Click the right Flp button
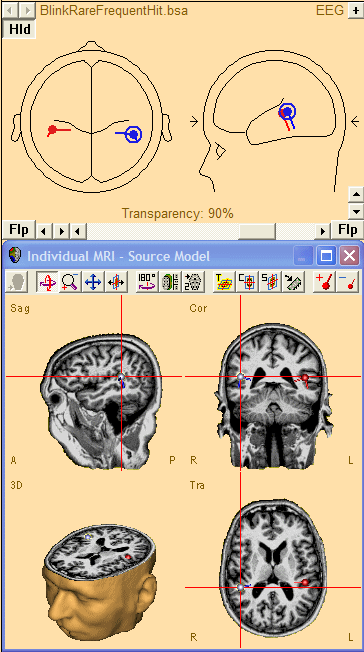 coord(347,230)
